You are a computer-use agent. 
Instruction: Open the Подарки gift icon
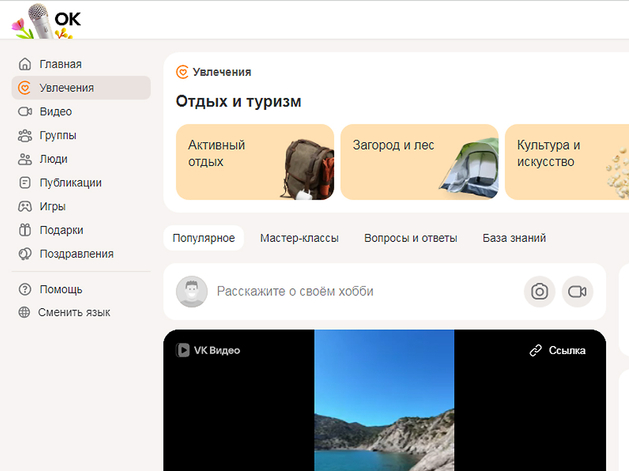(x=26, y=230)
